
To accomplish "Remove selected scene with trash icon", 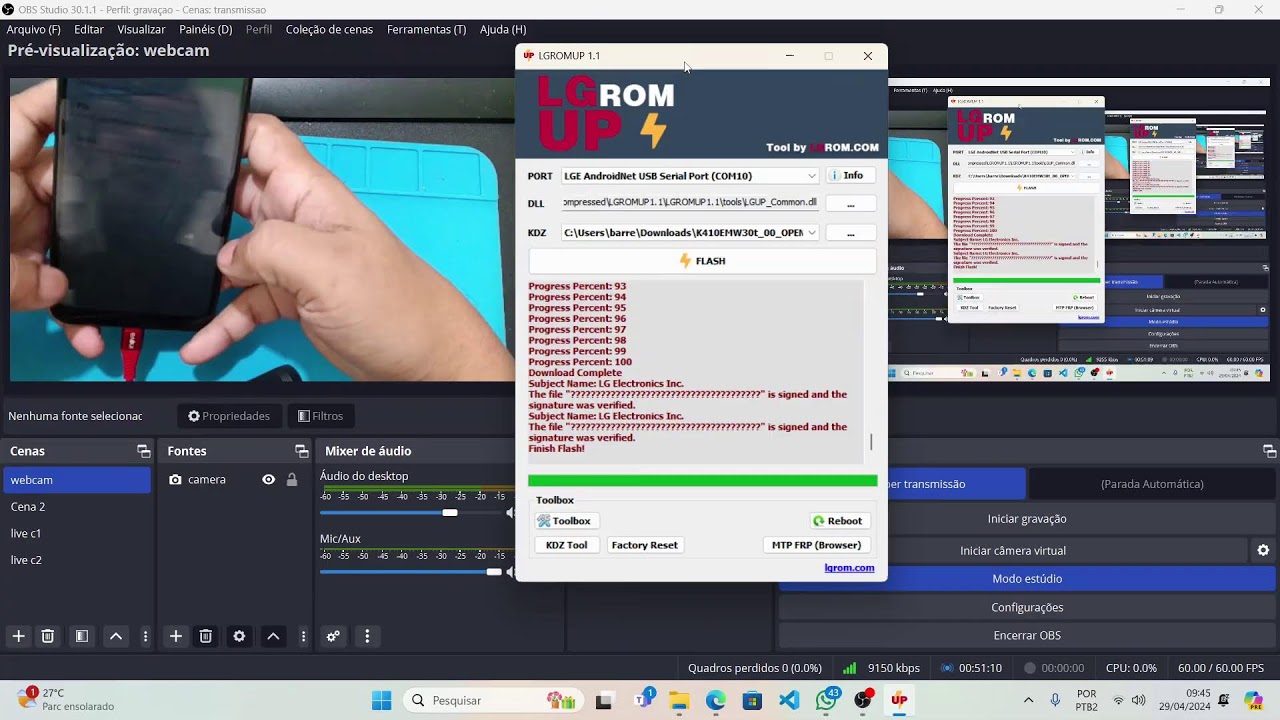I will [x=47, y=636].
